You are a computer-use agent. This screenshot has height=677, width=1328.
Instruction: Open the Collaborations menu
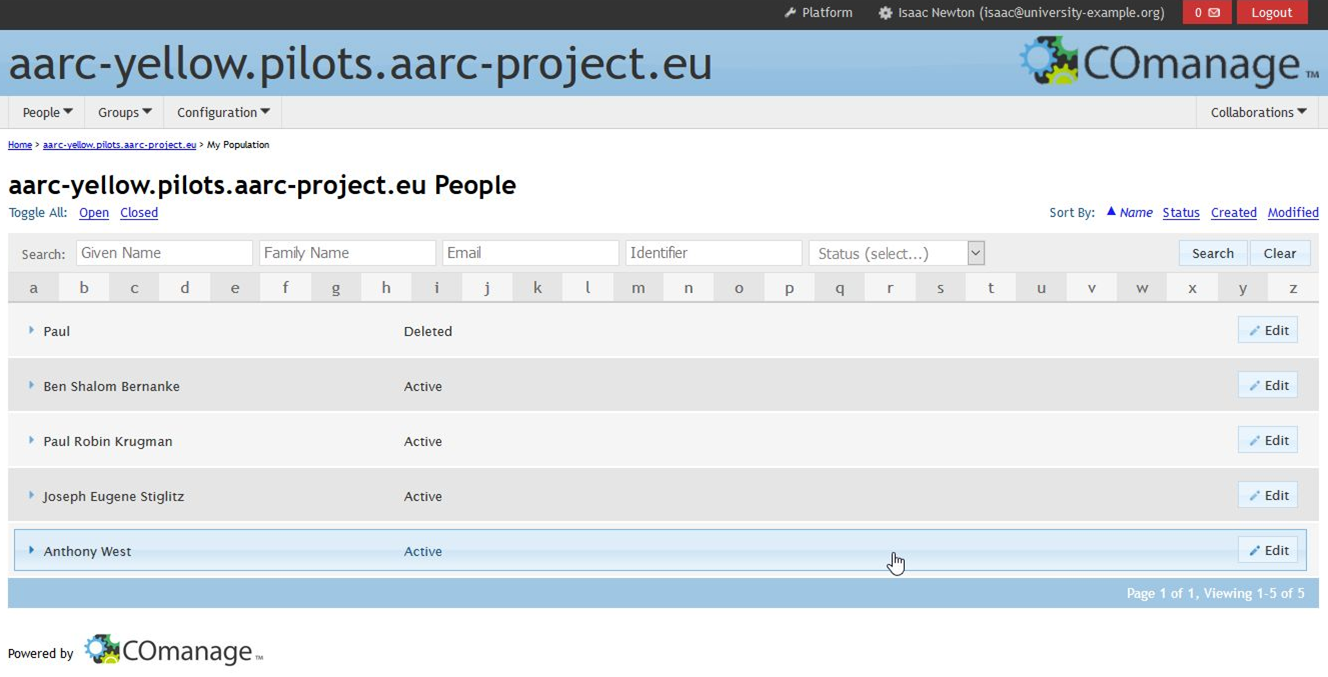click(1258, 113)
